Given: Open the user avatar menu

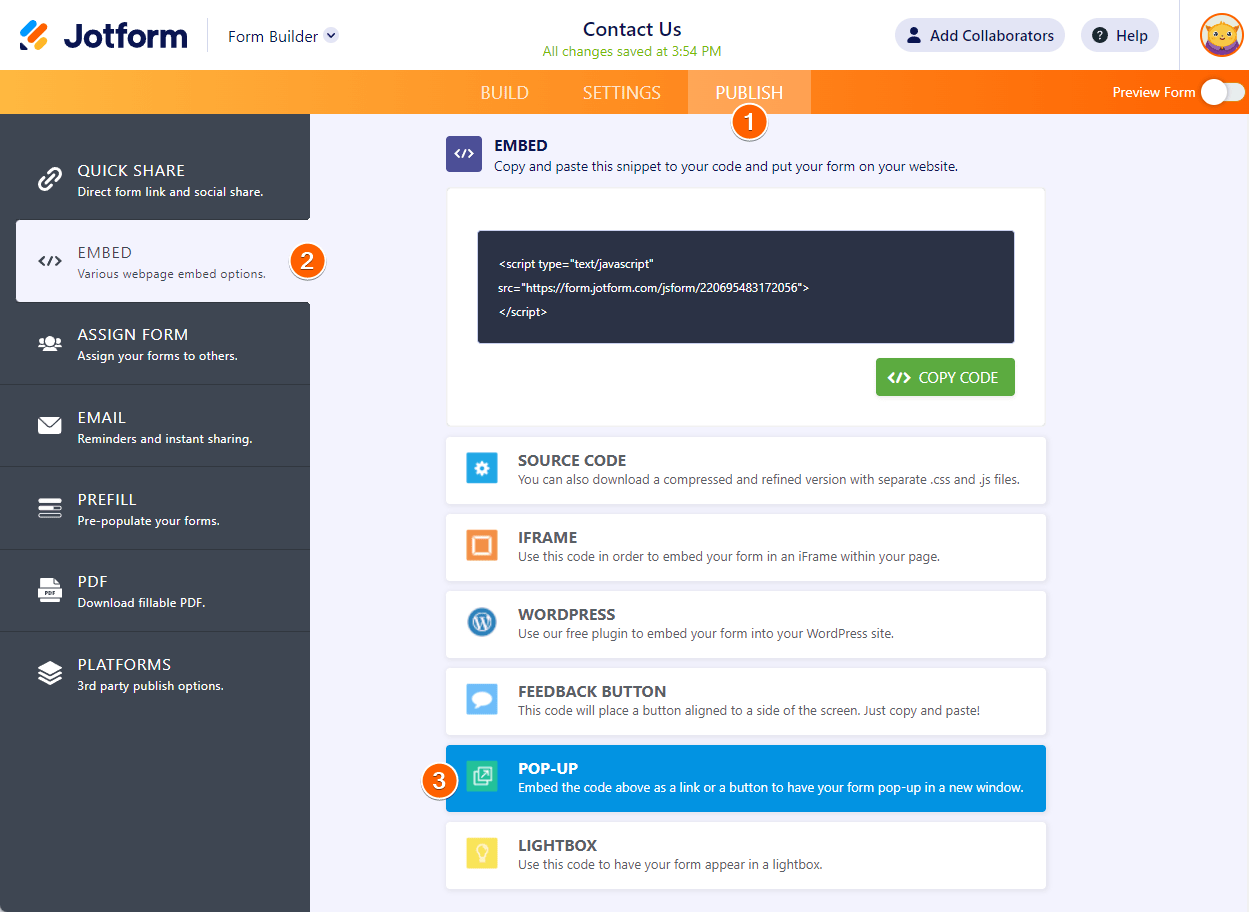Looking at the screenshot, I should [1222, 35].
